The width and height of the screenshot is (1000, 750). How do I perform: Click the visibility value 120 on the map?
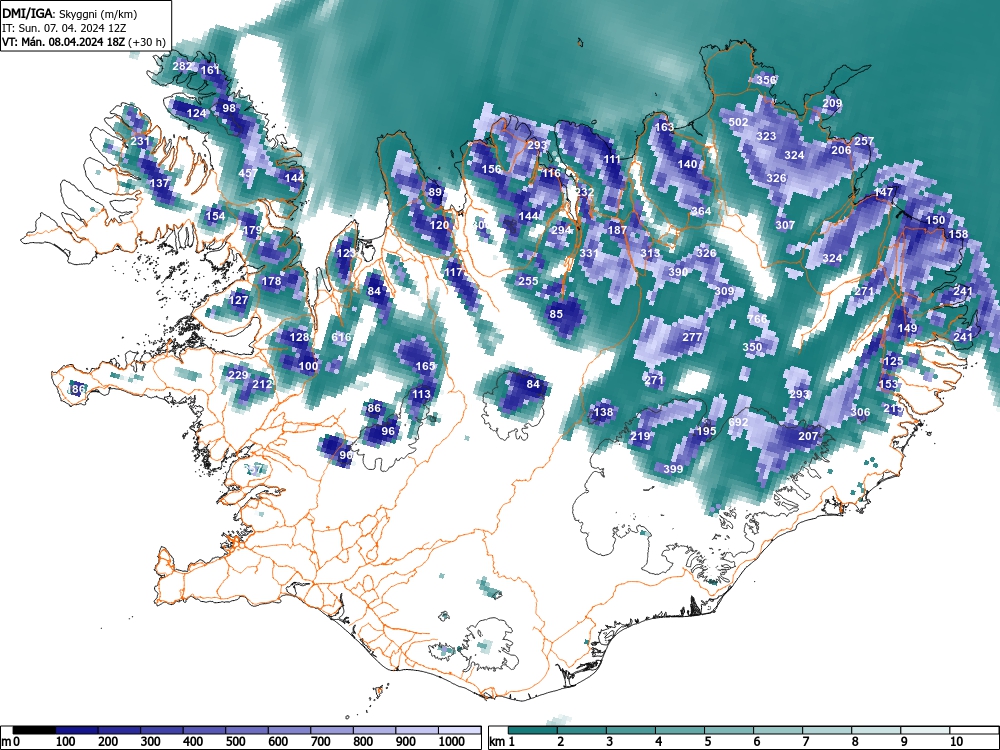tap(439, 224)
